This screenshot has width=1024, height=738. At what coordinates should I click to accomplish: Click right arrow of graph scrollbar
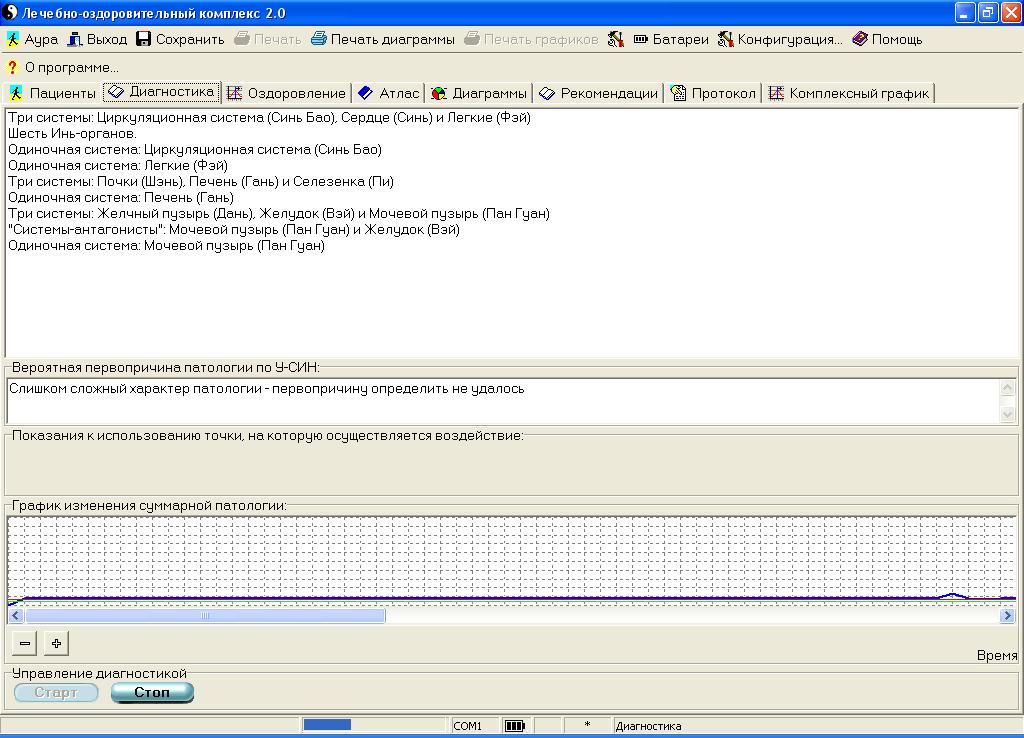pyautogui.click(x=1008, y=616)
